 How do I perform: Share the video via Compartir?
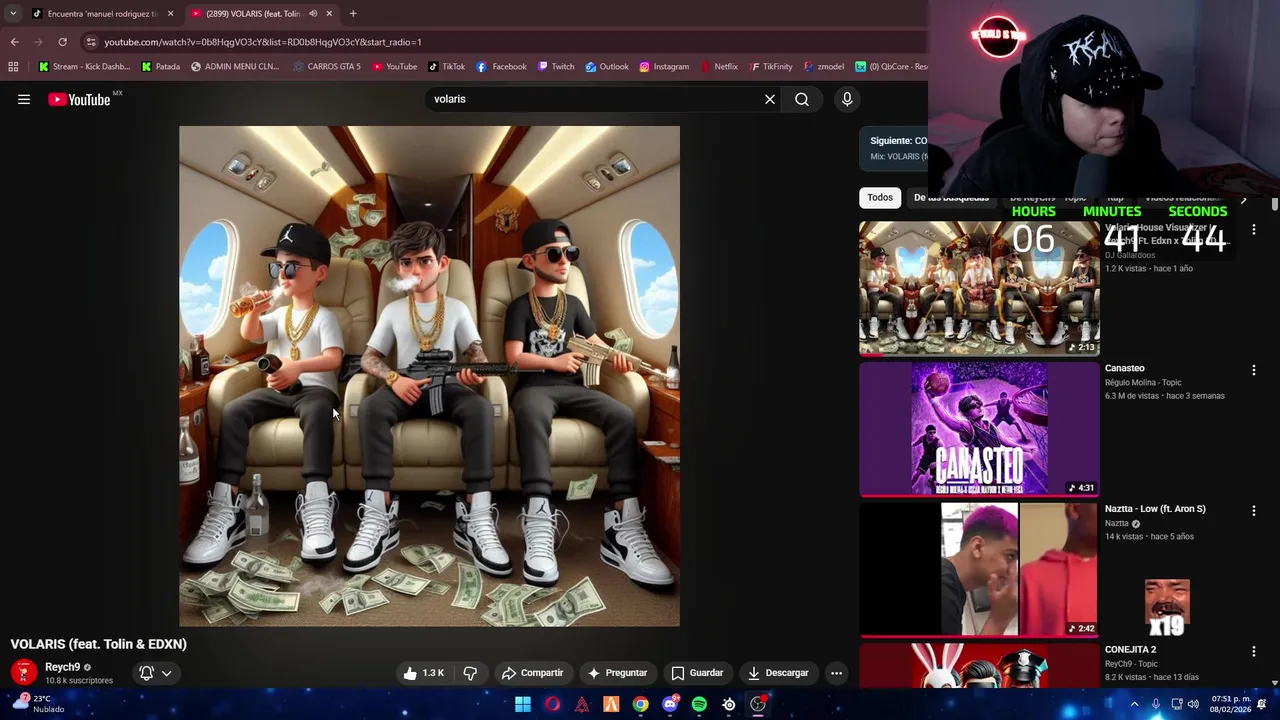pyautogui.click(x=533, y=673)
